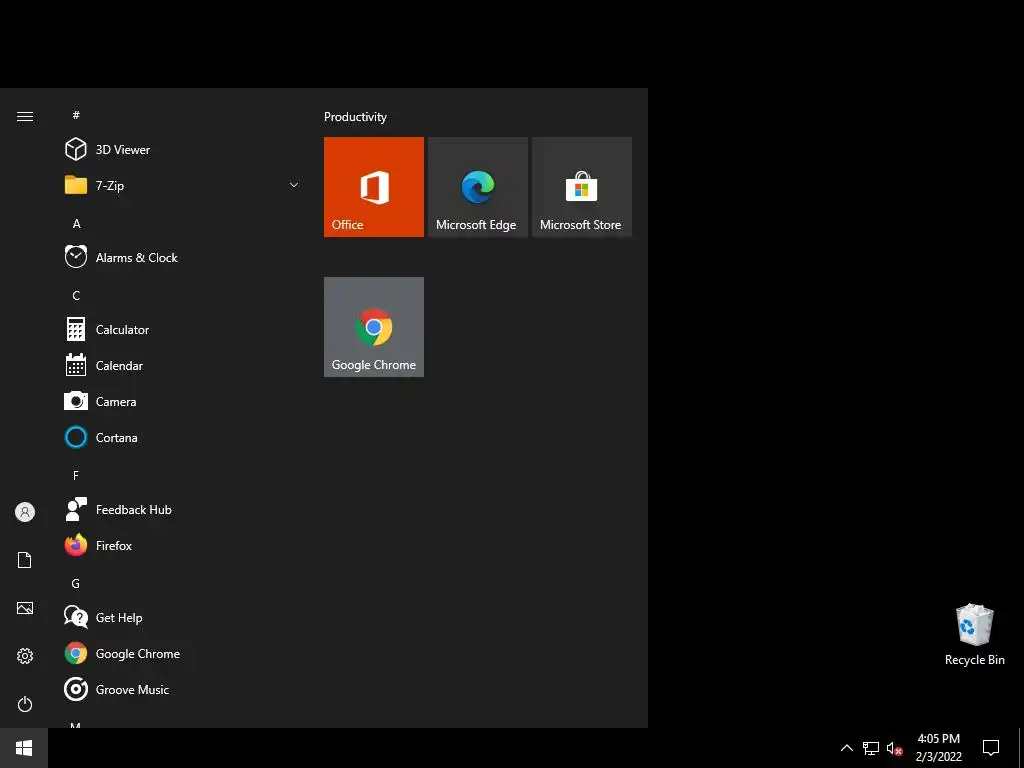Click the Office tile
1024x768 pixels.
point(374,187)
